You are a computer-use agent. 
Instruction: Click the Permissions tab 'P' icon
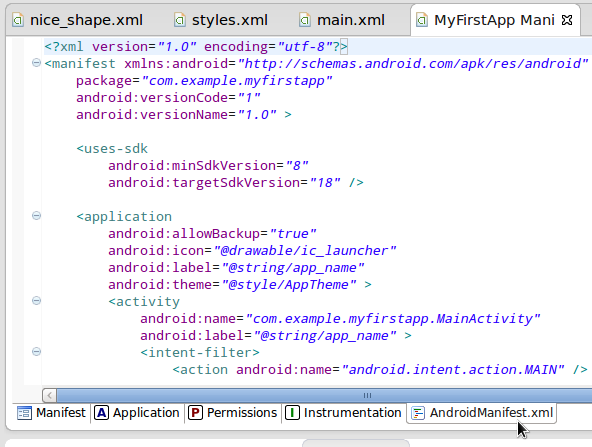tap(195, 413)
